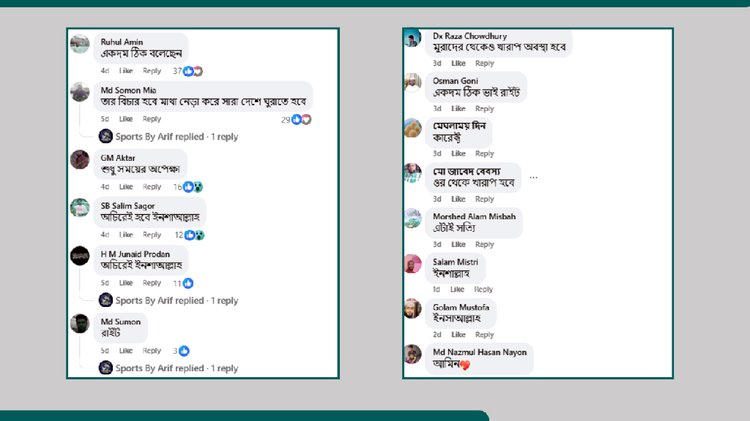Reply to Osman Goni's comment
This screenshot has height=421, width=750.
484,108
